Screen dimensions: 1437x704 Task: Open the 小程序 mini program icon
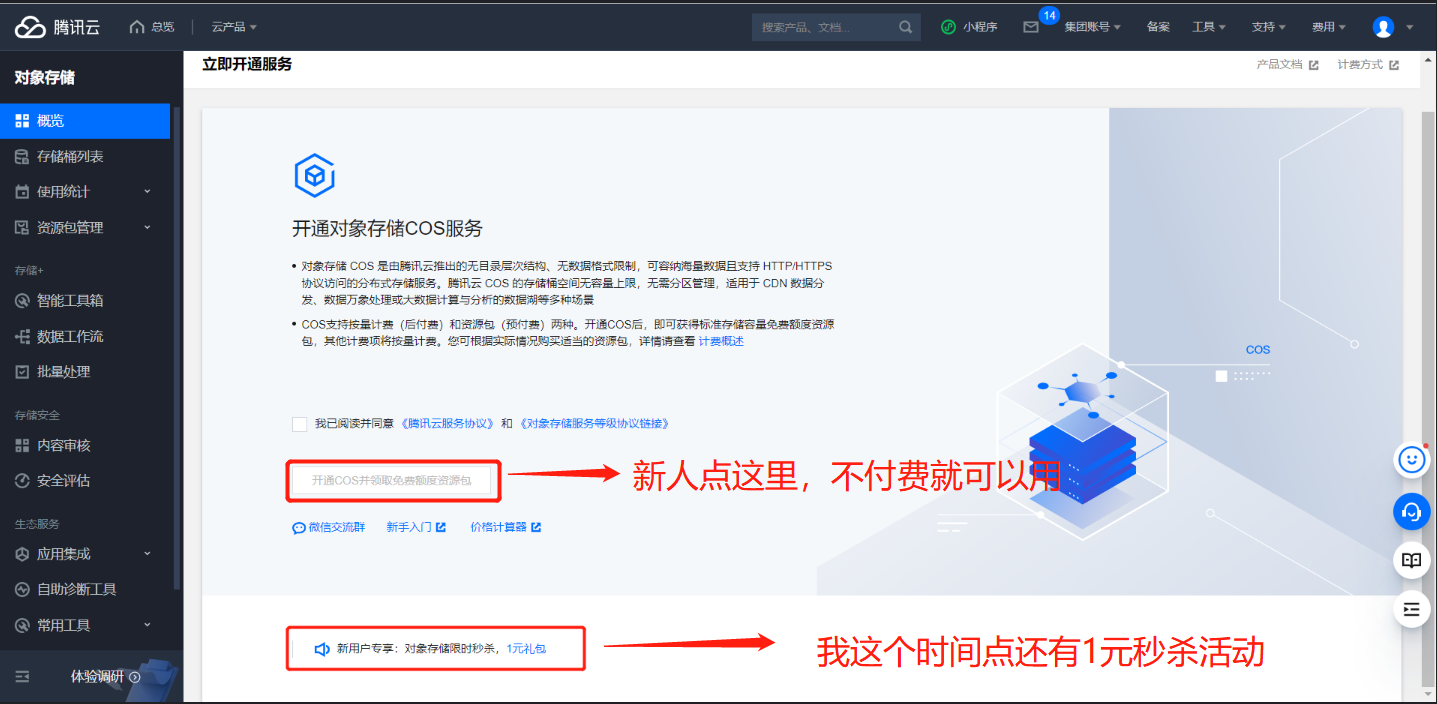click(x=949, y=27)
